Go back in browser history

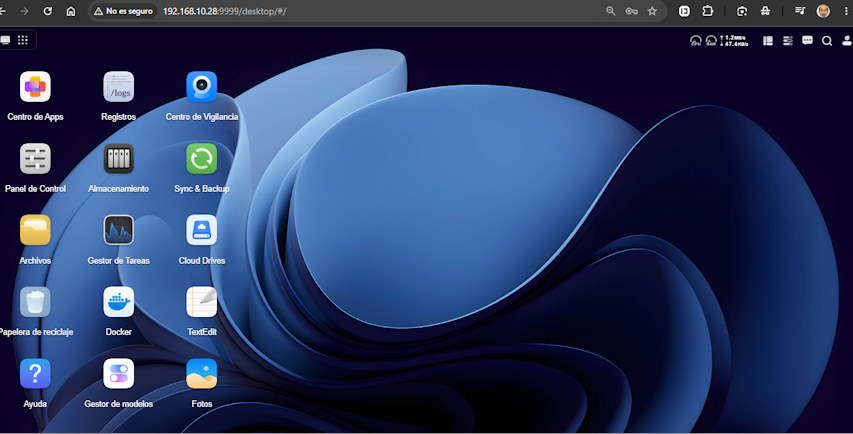coord(3,11)
